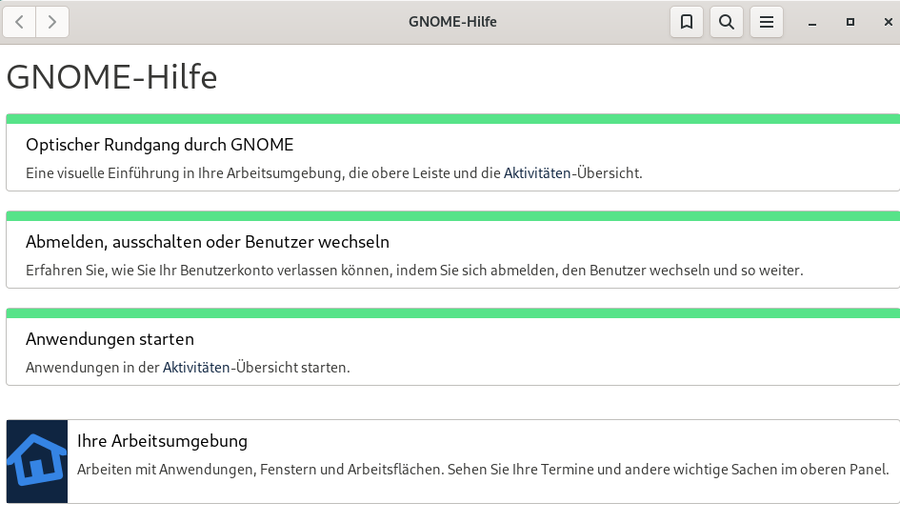Open the hamburger menu in the header
This screenshot has height=514, width=900.
click(x=767, y=22)
